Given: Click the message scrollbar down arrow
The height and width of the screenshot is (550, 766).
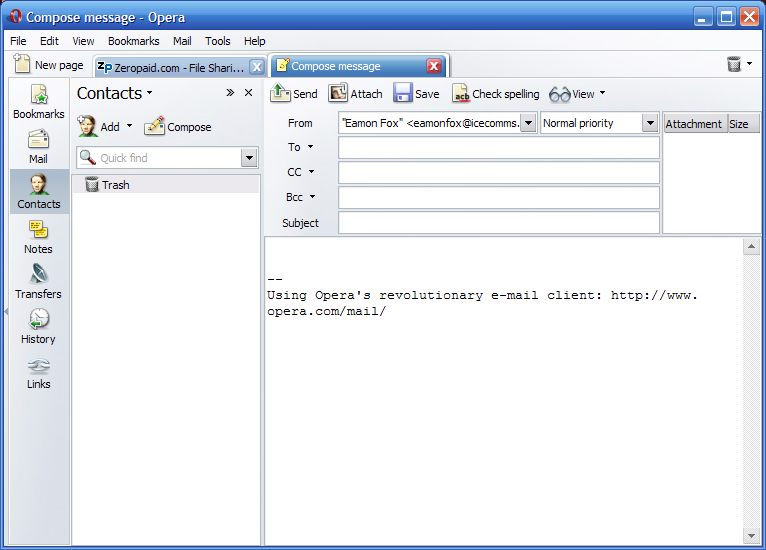Looking at the screenshot, I should click(x=751, y=536).
